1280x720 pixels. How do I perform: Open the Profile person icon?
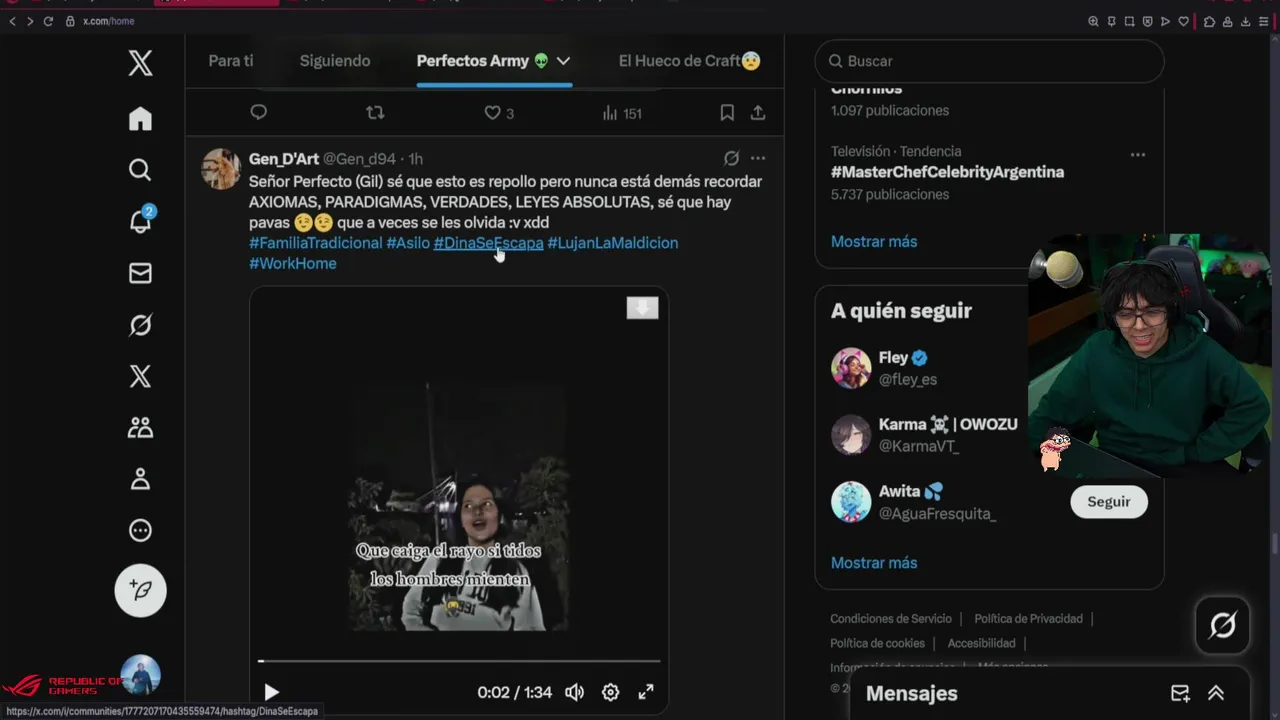[x=140, y=479]
